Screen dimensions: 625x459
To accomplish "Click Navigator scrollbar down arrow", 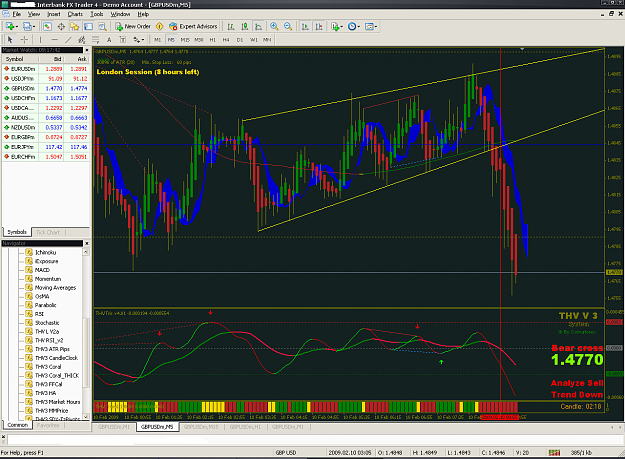I will [x=86, y=418].
